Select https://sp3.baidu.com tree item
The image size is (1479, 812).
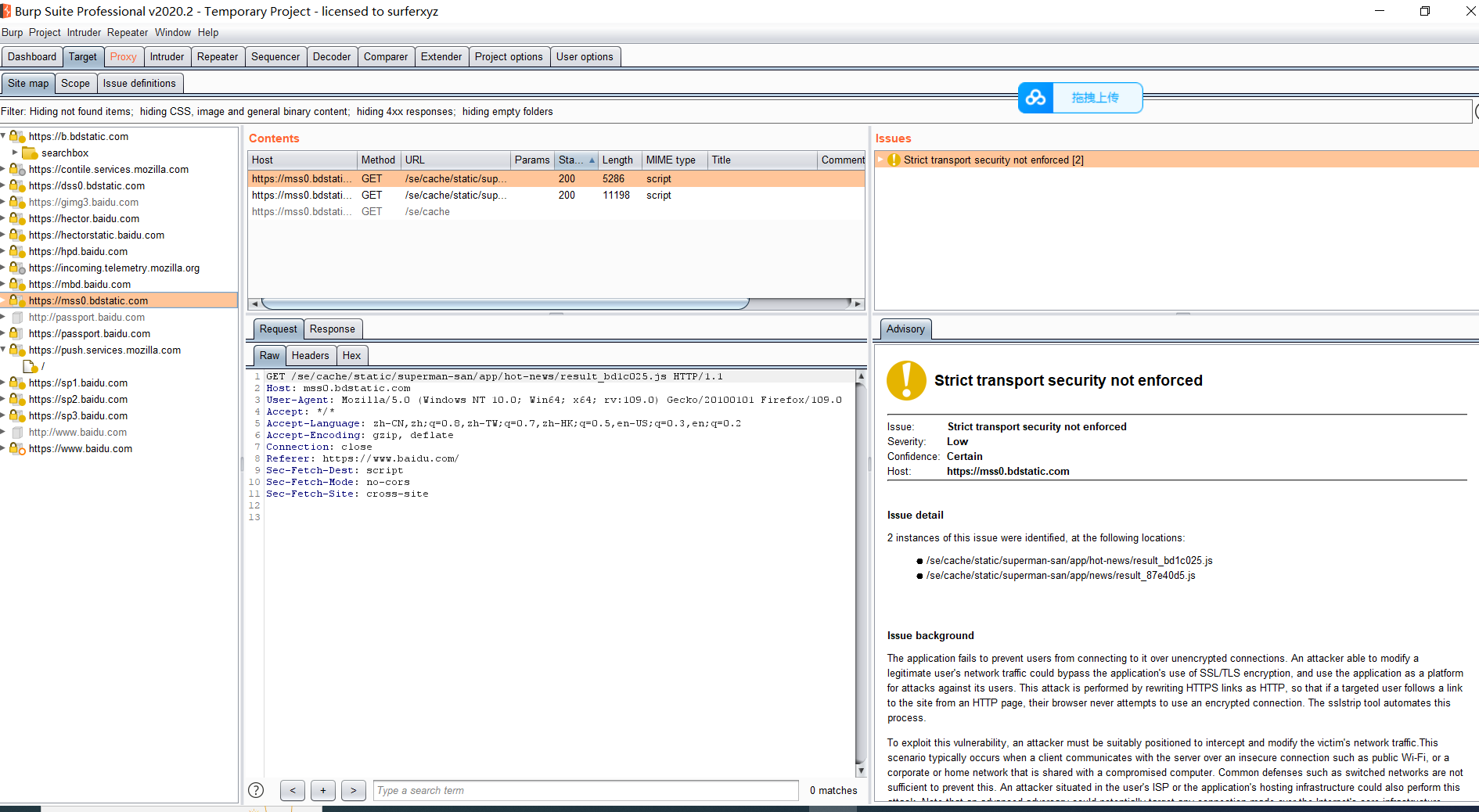[x=78, y=415]
